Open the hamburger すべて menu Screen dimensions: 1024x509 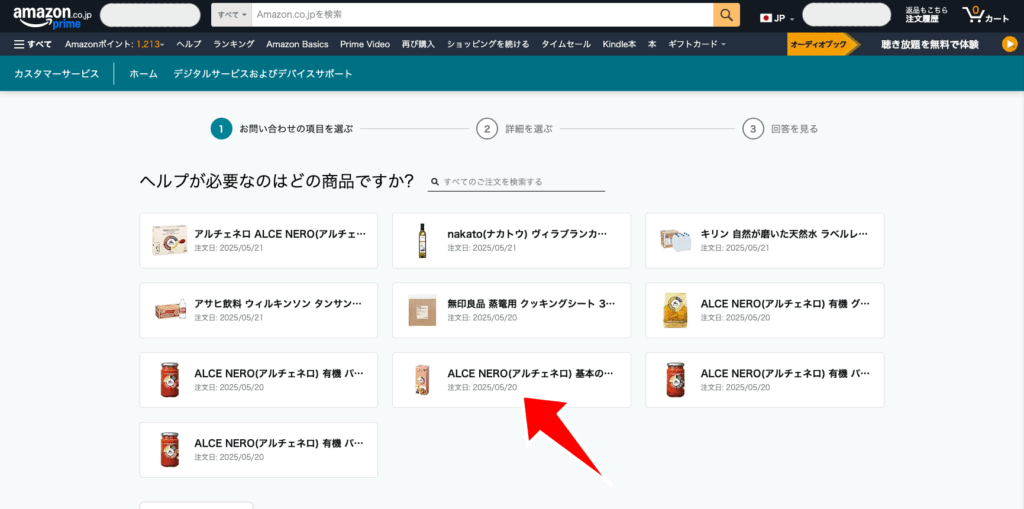click(33, 44)
